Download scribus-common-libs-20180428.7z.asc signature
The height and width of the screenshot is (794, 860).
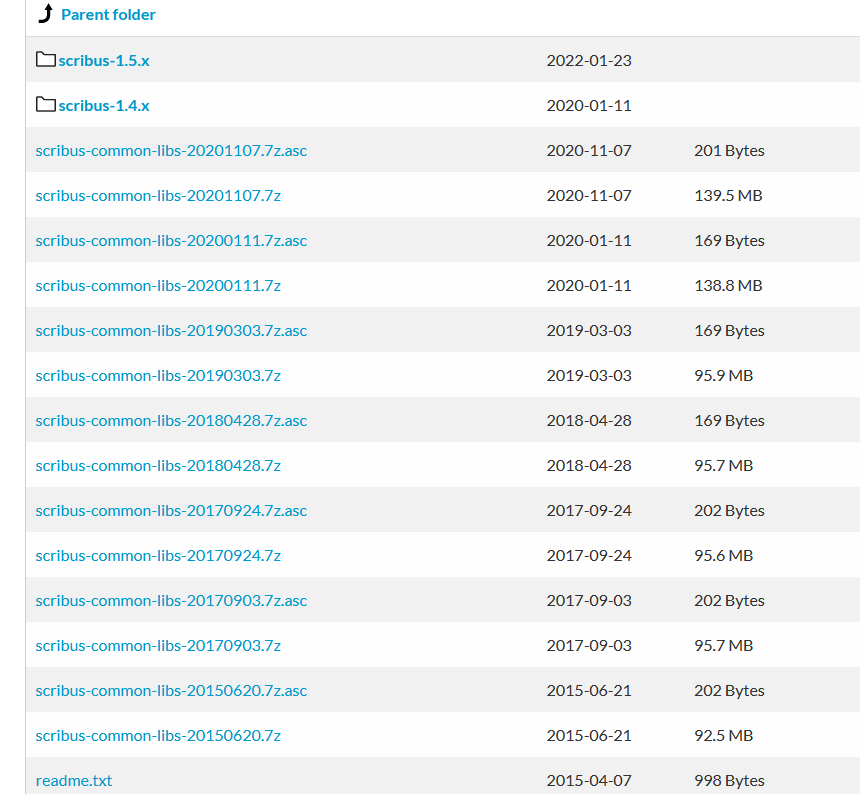pyautogui.click(x=171, y=421)
